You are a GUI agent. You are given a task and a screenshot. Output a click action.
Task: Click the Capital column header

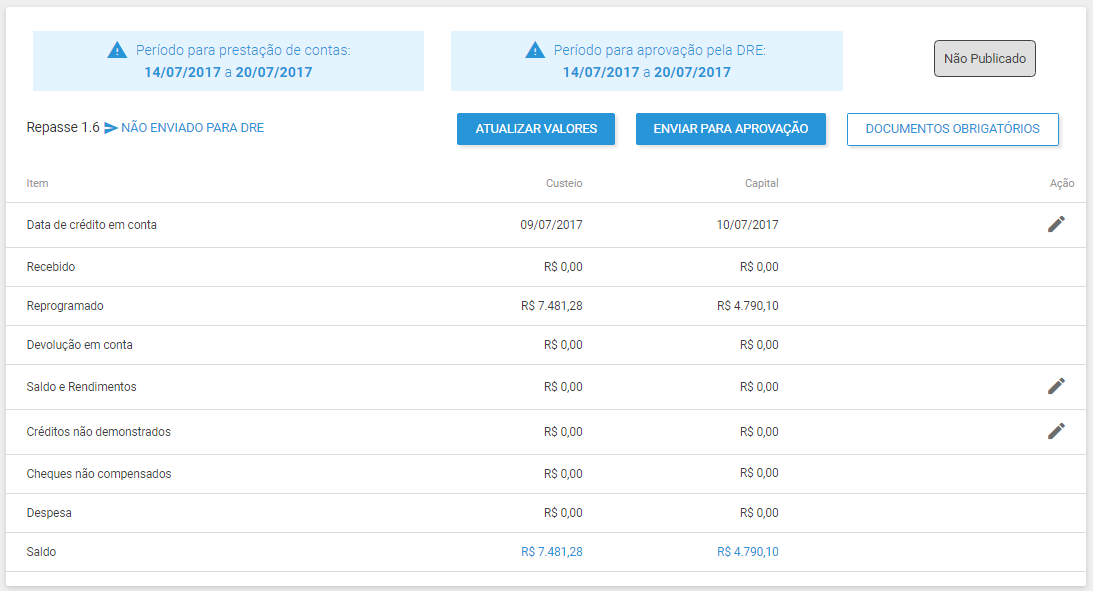[x=761, y=184]
